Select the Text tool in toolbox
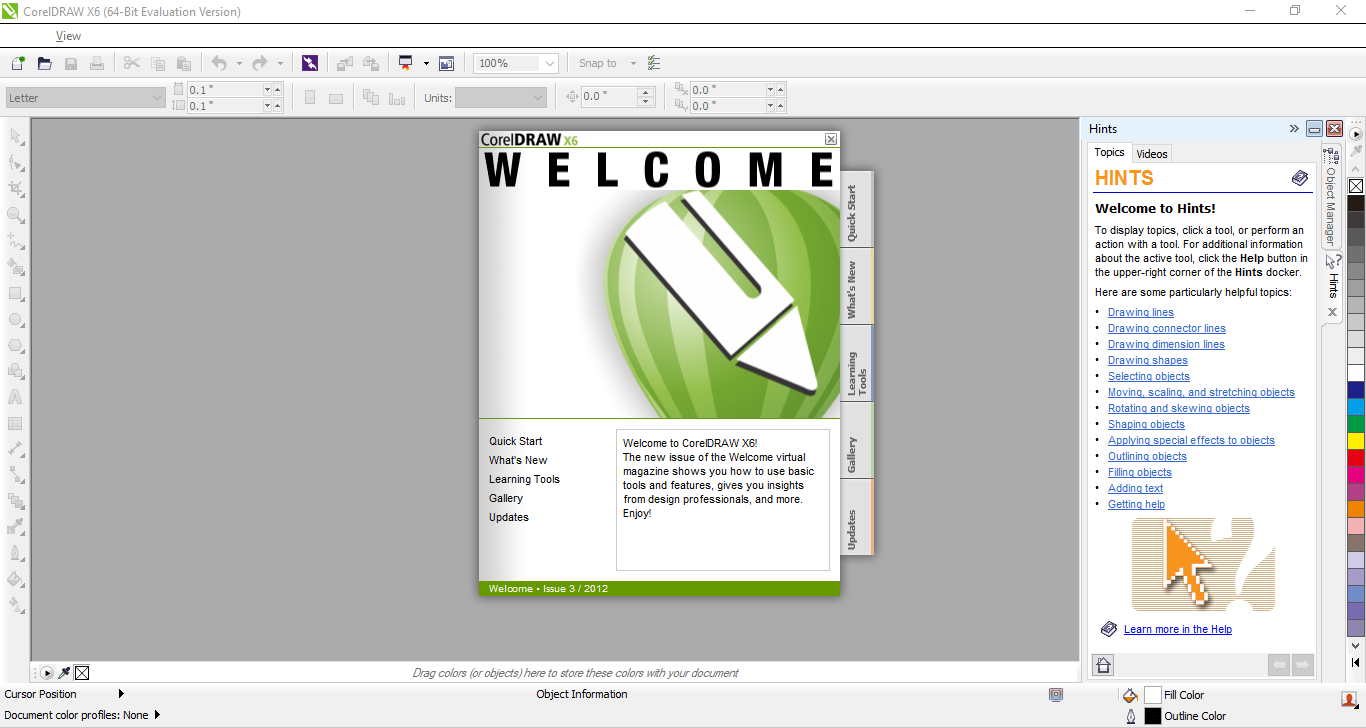 (16, 397)
